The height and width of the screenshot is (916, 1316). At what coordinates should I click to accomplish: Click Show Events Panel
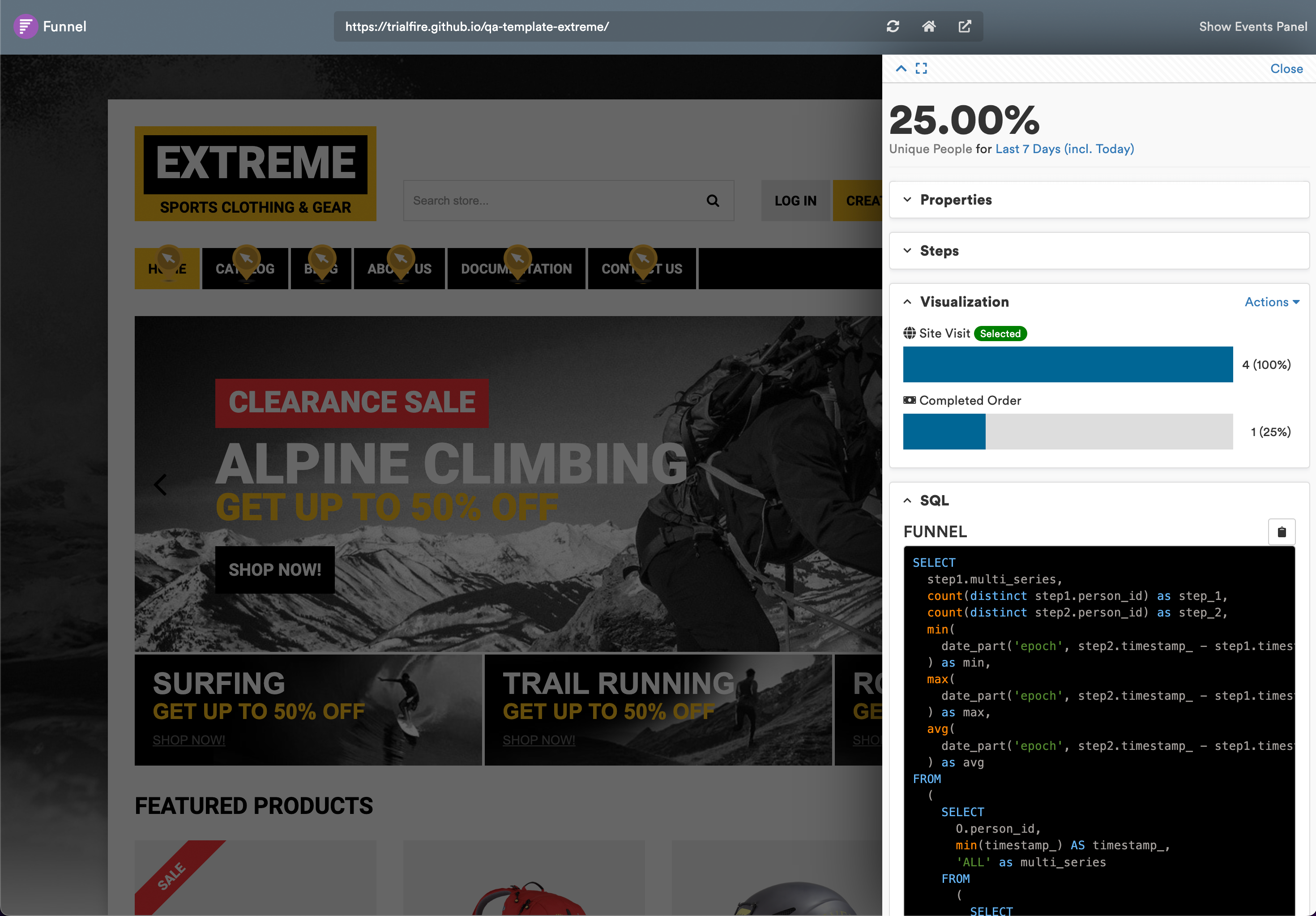click(x=1252, y=26)
